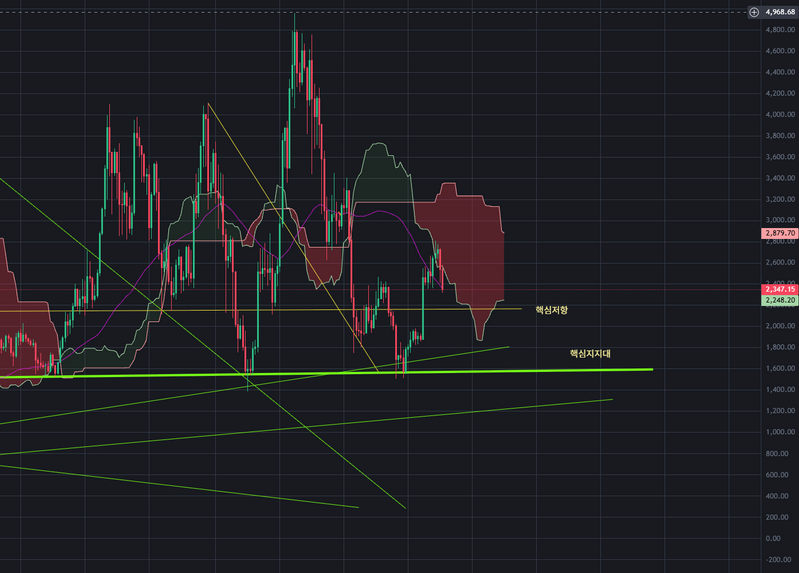Click the 800.00 price axis label
Image resolution: width=799 pixels, height=573 pixels.
click(777, 453)
